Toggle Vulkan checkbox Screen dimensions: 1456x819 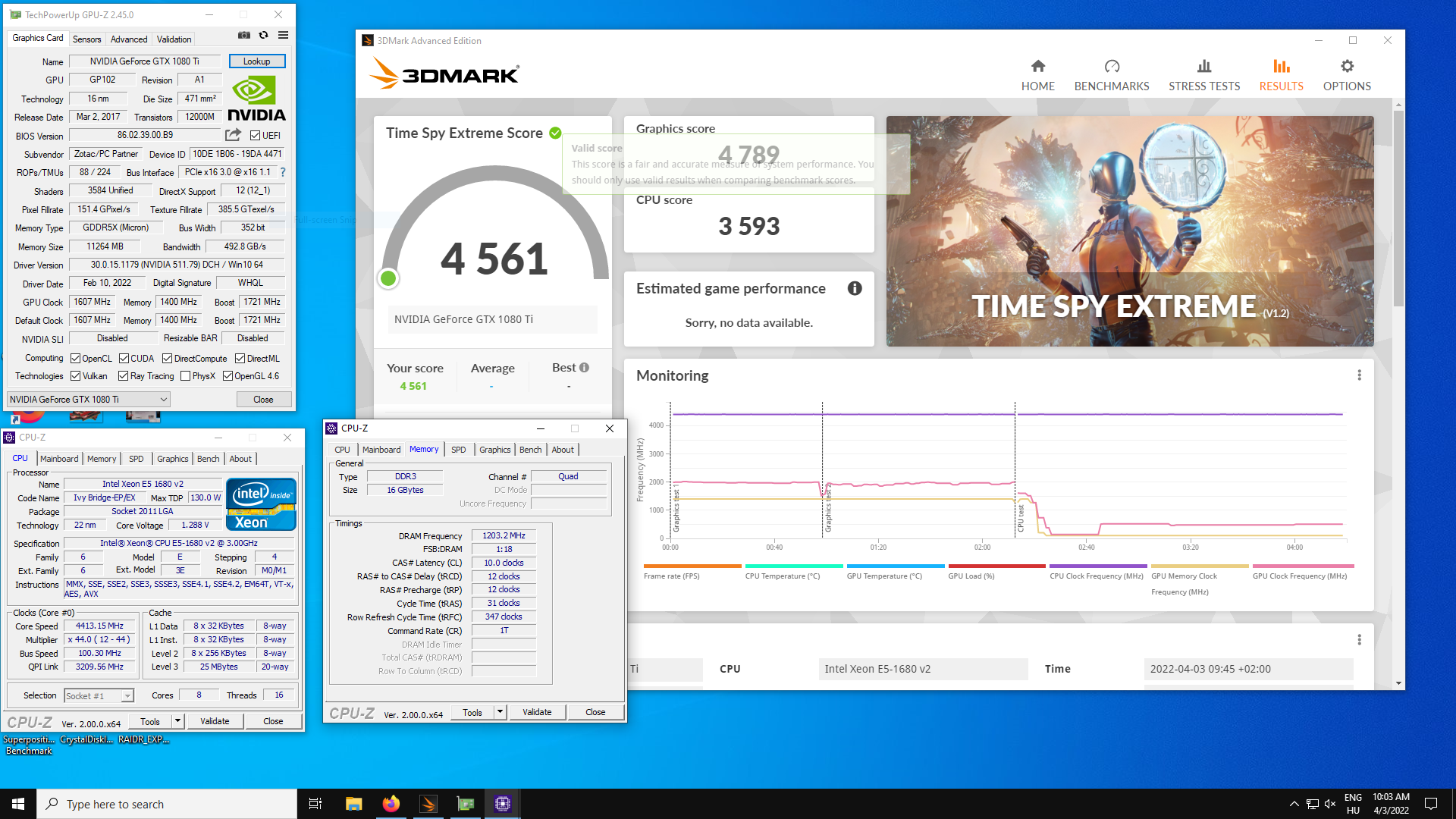pyautogui.click(x=75, y=376)
